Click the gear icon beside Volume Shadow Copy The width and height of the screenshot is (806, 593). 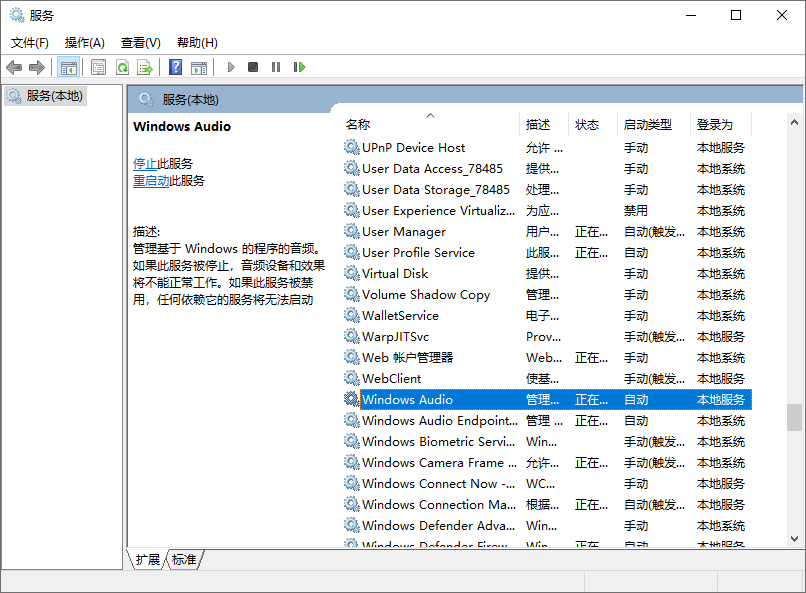coord(352,294)
